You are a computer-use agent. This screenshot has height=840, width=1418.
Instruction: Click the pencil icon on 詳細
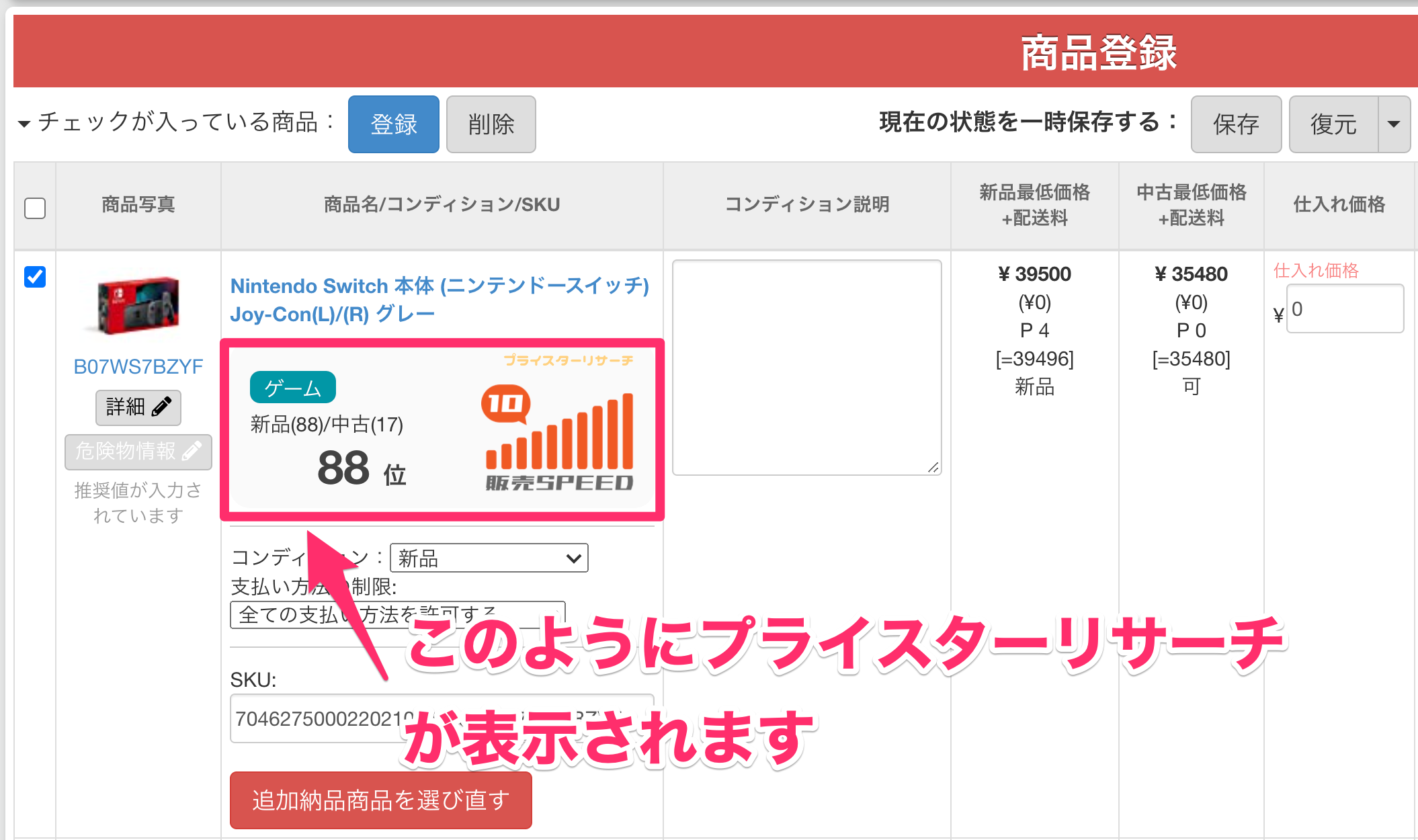point(161,407)
